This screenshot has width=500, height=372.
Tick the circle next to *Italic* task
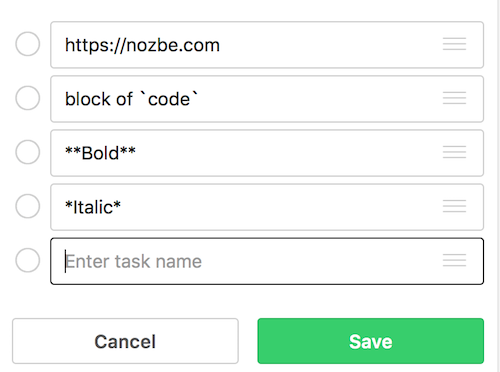coord(28,206)
